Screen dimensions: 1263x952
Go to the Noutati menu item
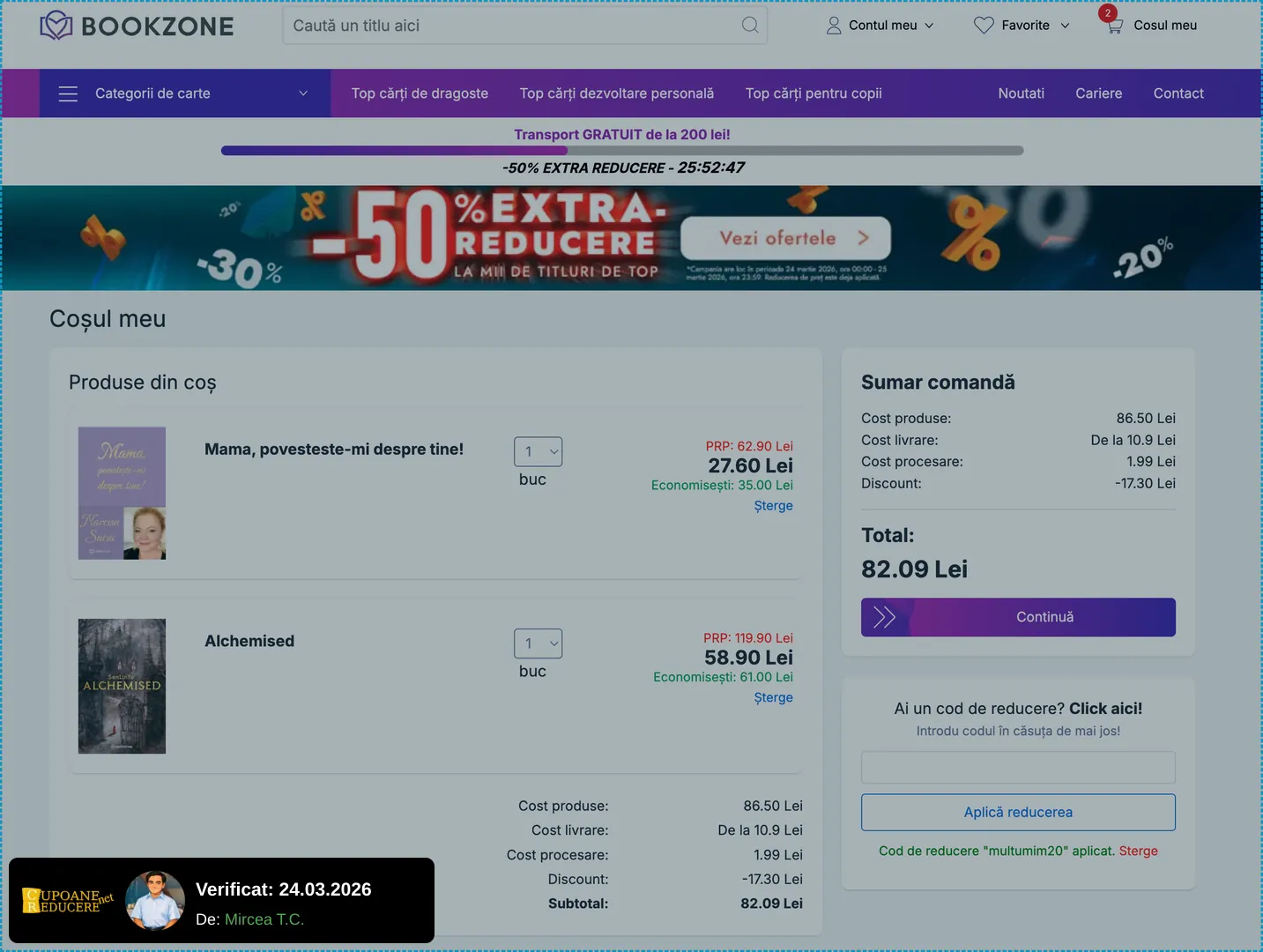coord(1021,93)
